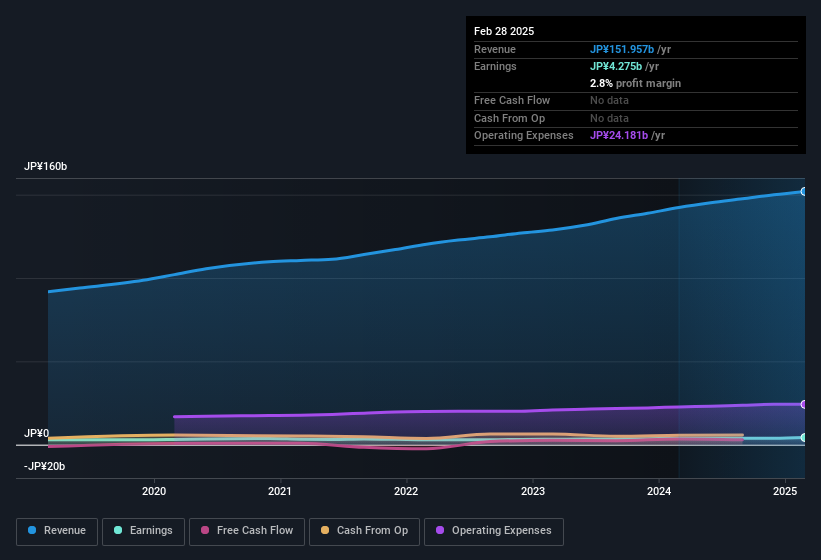
Task: Toggle the Revenue legend button
Action: 57,531
